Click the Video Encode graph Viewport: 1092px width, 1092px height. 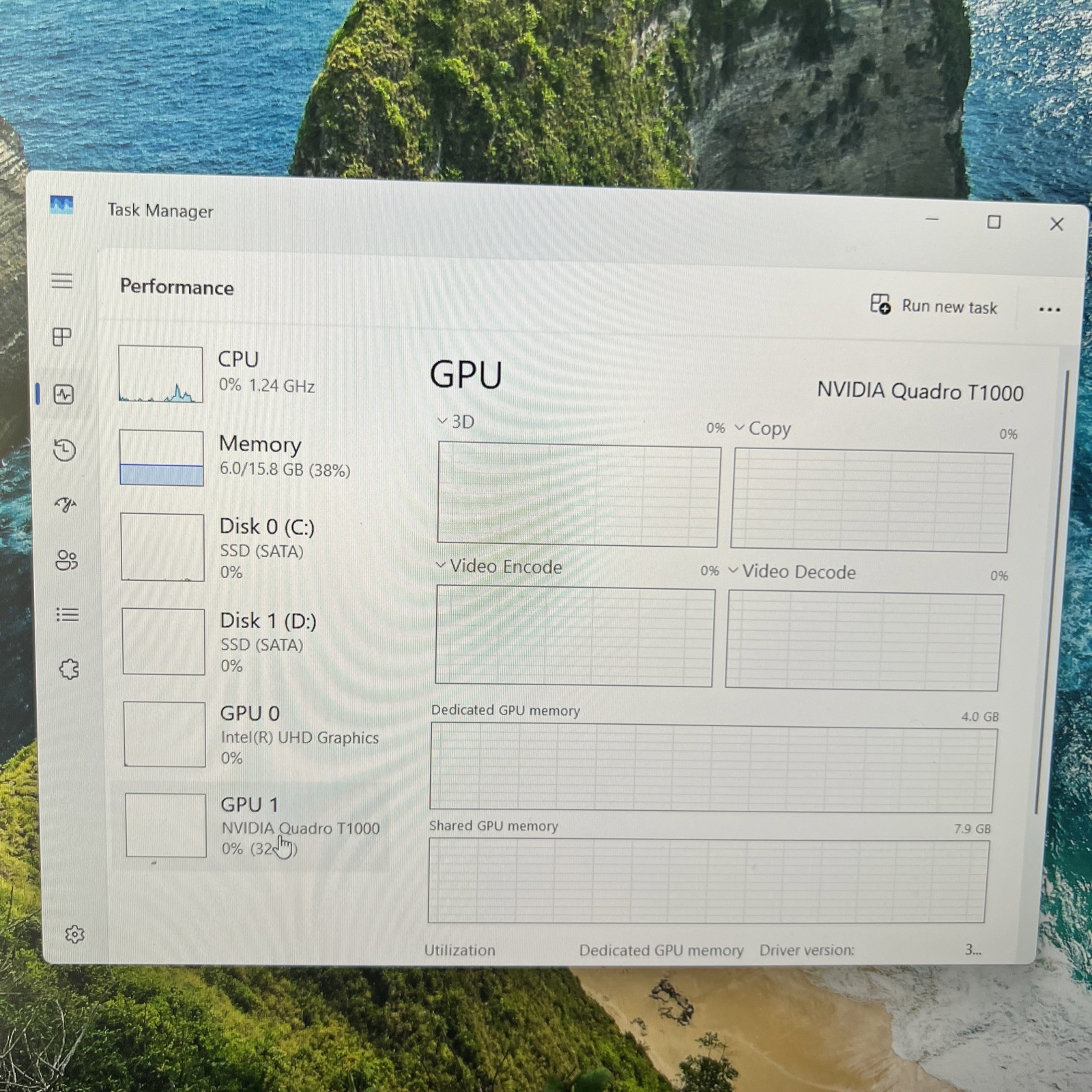(x=575, y=636)
